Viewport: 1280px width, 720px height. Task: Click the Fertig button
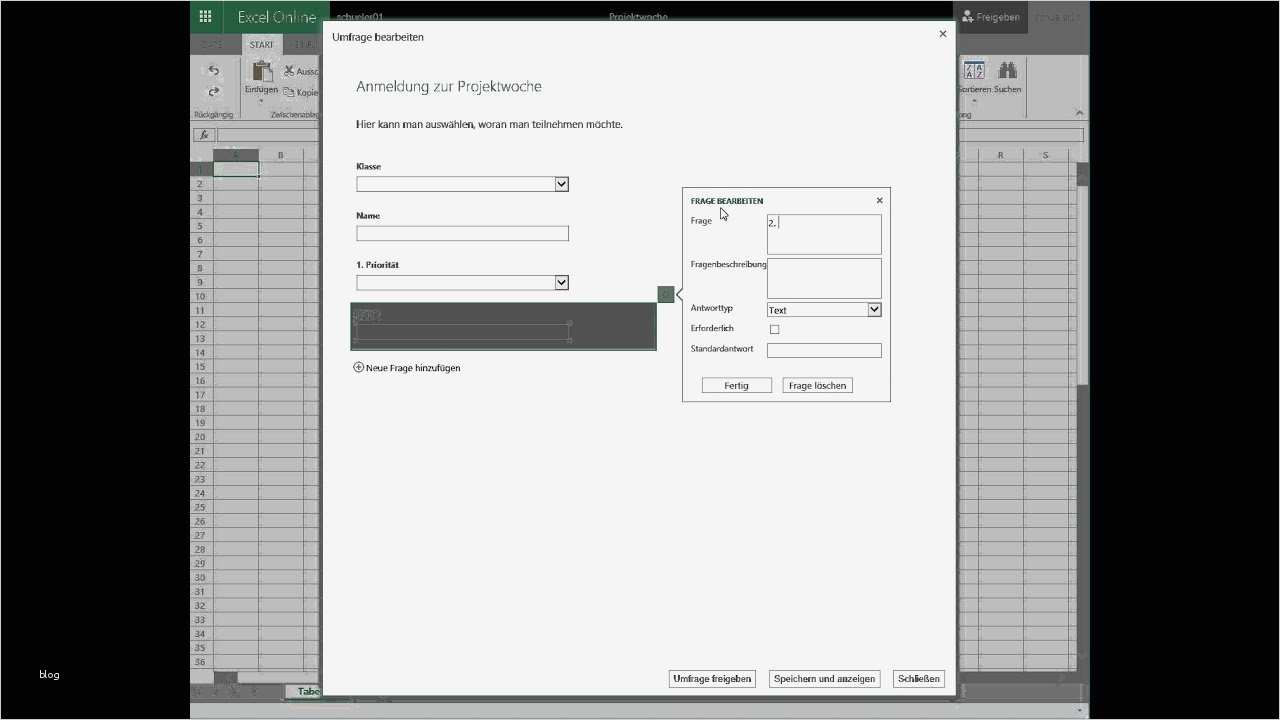point(736,385)
